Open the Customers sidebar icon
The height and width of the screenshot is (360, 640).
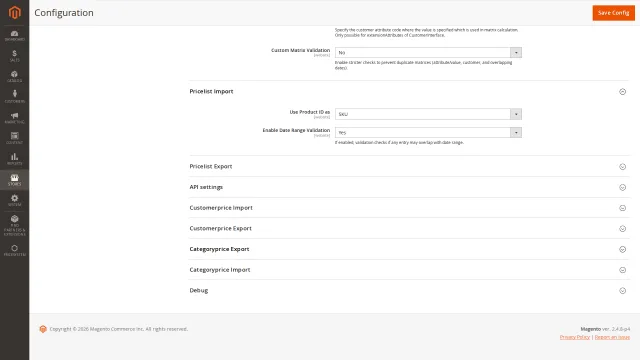[15, 97]
